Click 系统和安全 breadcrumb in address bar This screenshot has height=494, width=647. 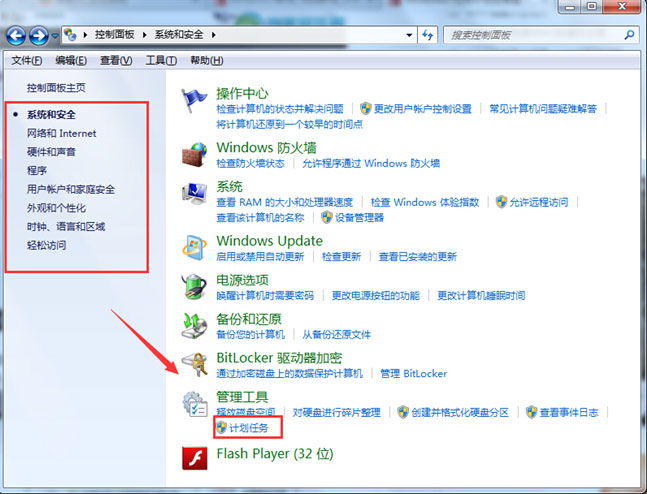click(x=179, y=35)
